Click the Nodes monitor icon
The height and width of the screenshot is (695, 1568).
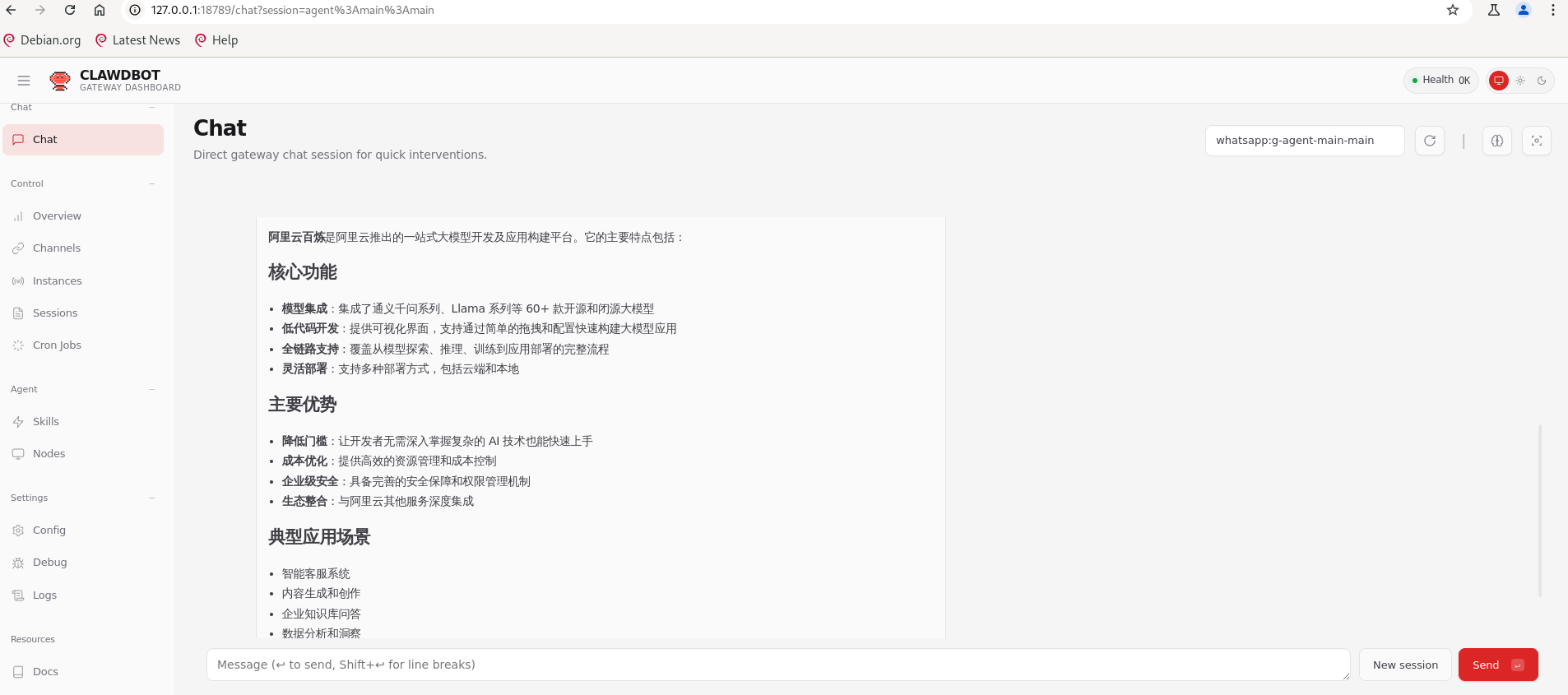(18, 454)
